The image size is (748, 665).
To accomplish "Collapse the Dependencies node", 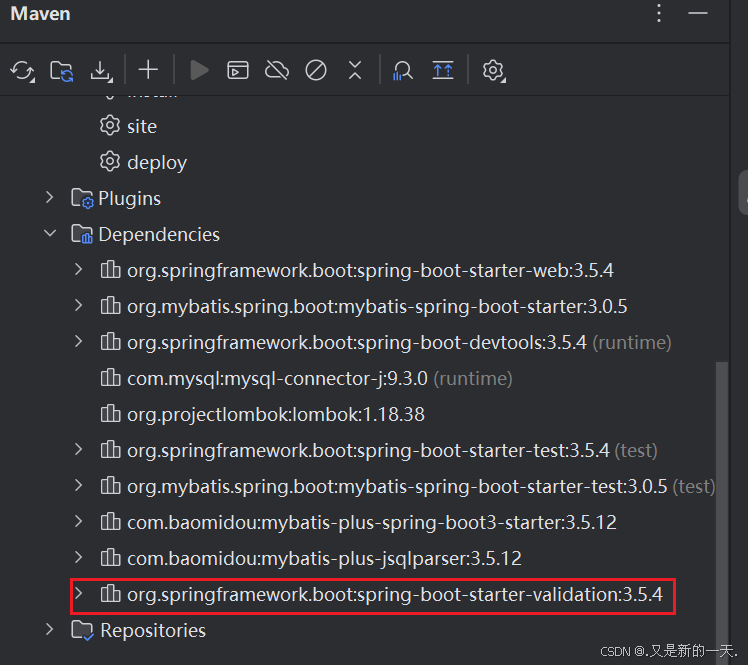I will point(50,234).
